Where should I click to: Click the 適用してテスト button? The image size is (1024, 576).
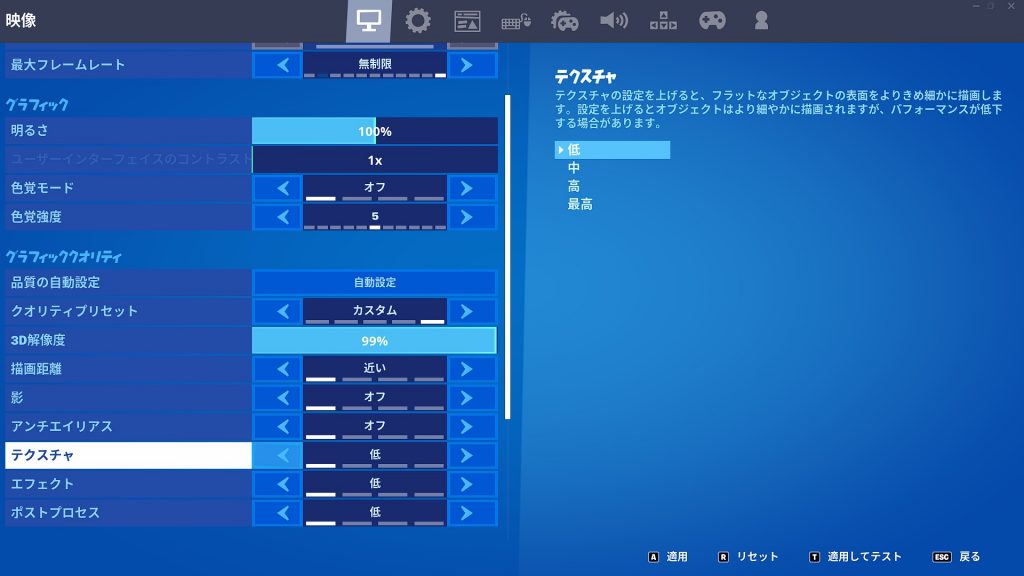pos(855,556)
